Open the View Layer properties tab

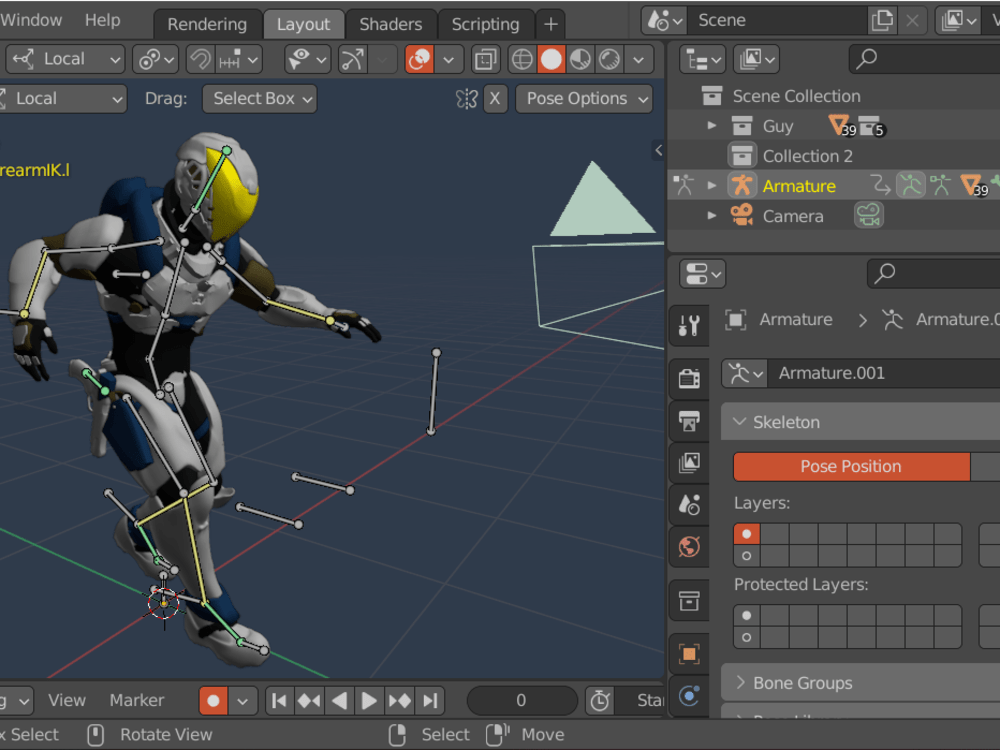tap(689, 462)
